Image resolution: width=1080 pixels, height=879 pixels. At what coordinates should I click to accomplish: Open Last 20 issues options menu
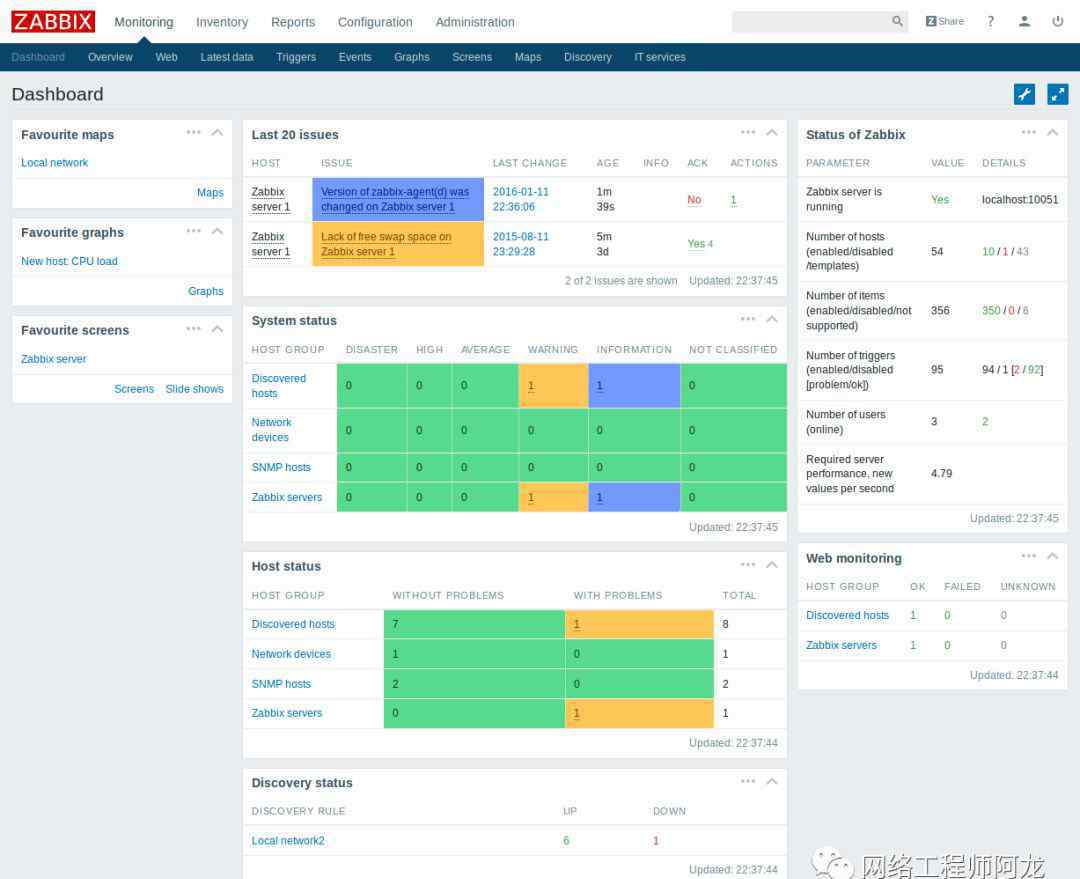tap(748, 132)
